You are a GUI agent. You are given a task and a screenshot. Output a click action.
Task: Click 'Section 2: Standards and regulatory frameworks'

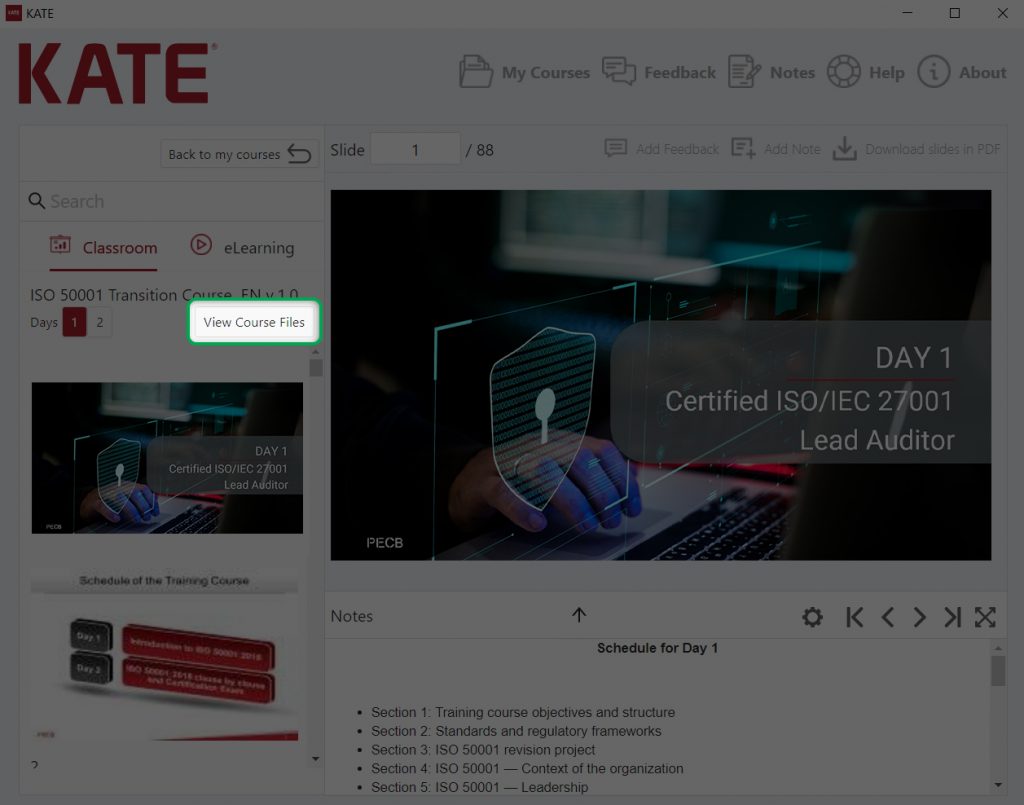[516, 731]
